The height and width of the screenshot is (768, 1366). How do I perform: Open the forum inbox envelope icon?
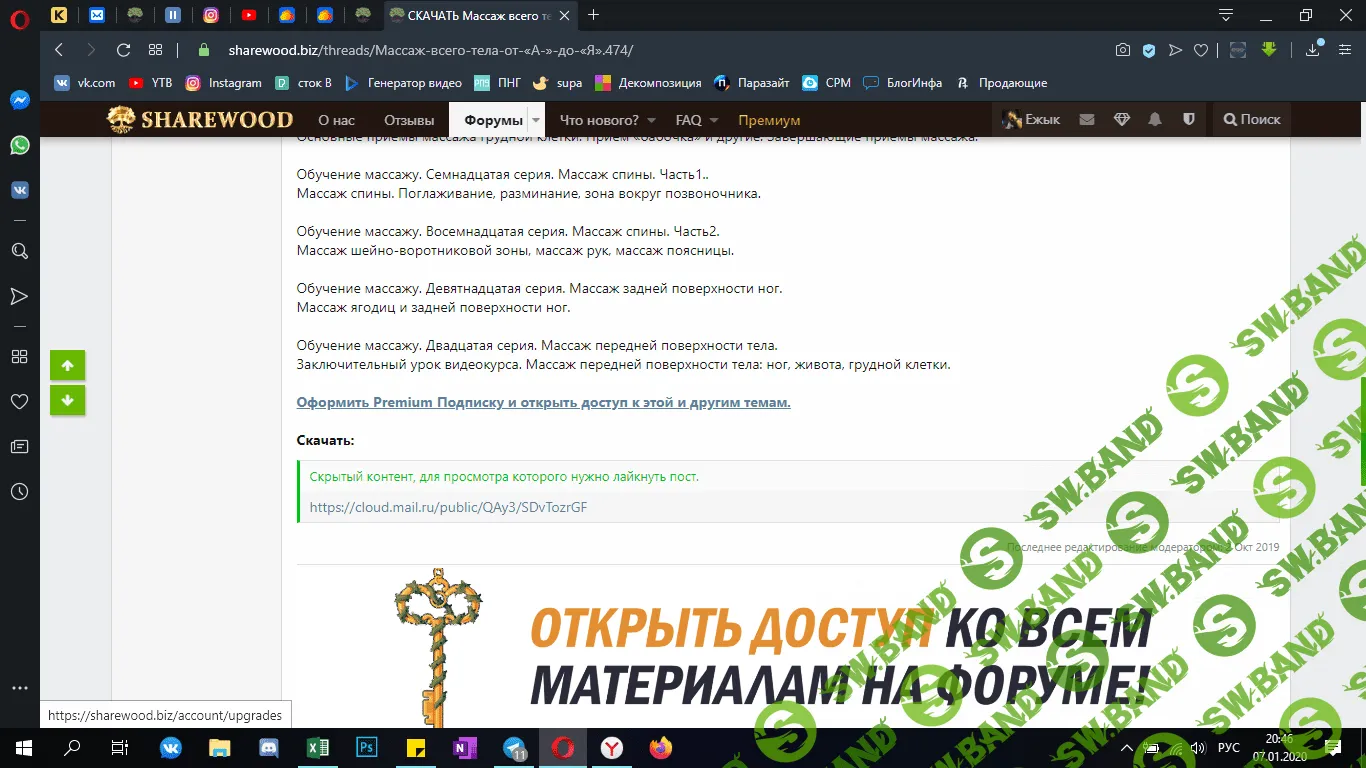1087,119
